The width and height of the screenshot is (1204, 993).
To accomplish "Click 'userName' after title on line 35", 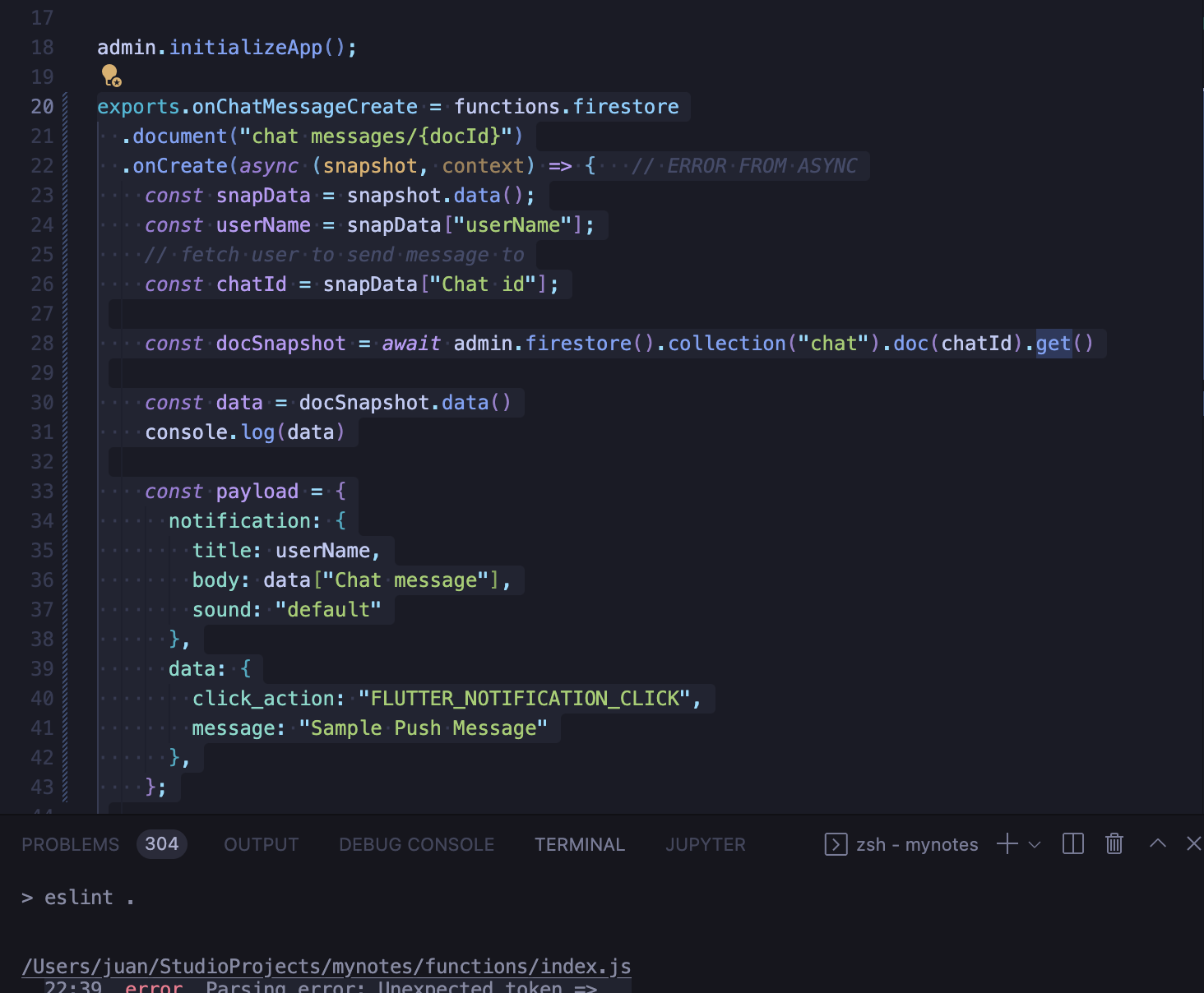I will pos(322,551).
